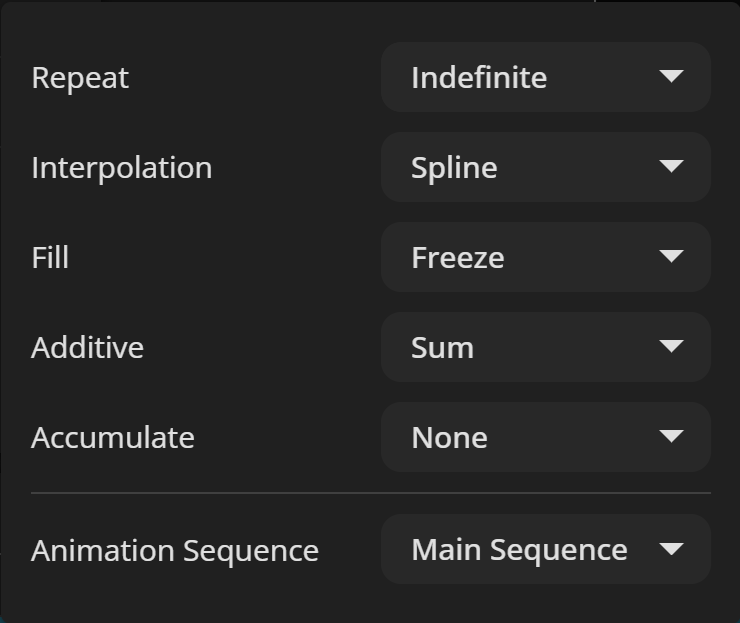The image size is (740, 623).
Task: Click the Animation Sequence label
Action: [x=174, y=550]
